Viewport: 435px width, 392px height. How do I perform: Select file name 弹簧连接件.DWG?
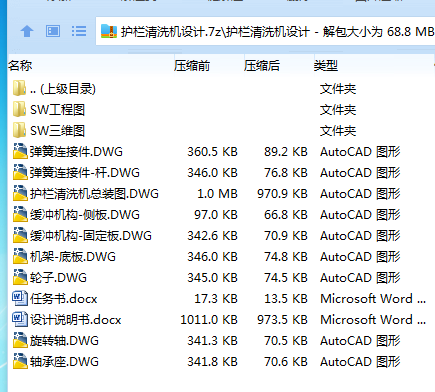point(76,152)
